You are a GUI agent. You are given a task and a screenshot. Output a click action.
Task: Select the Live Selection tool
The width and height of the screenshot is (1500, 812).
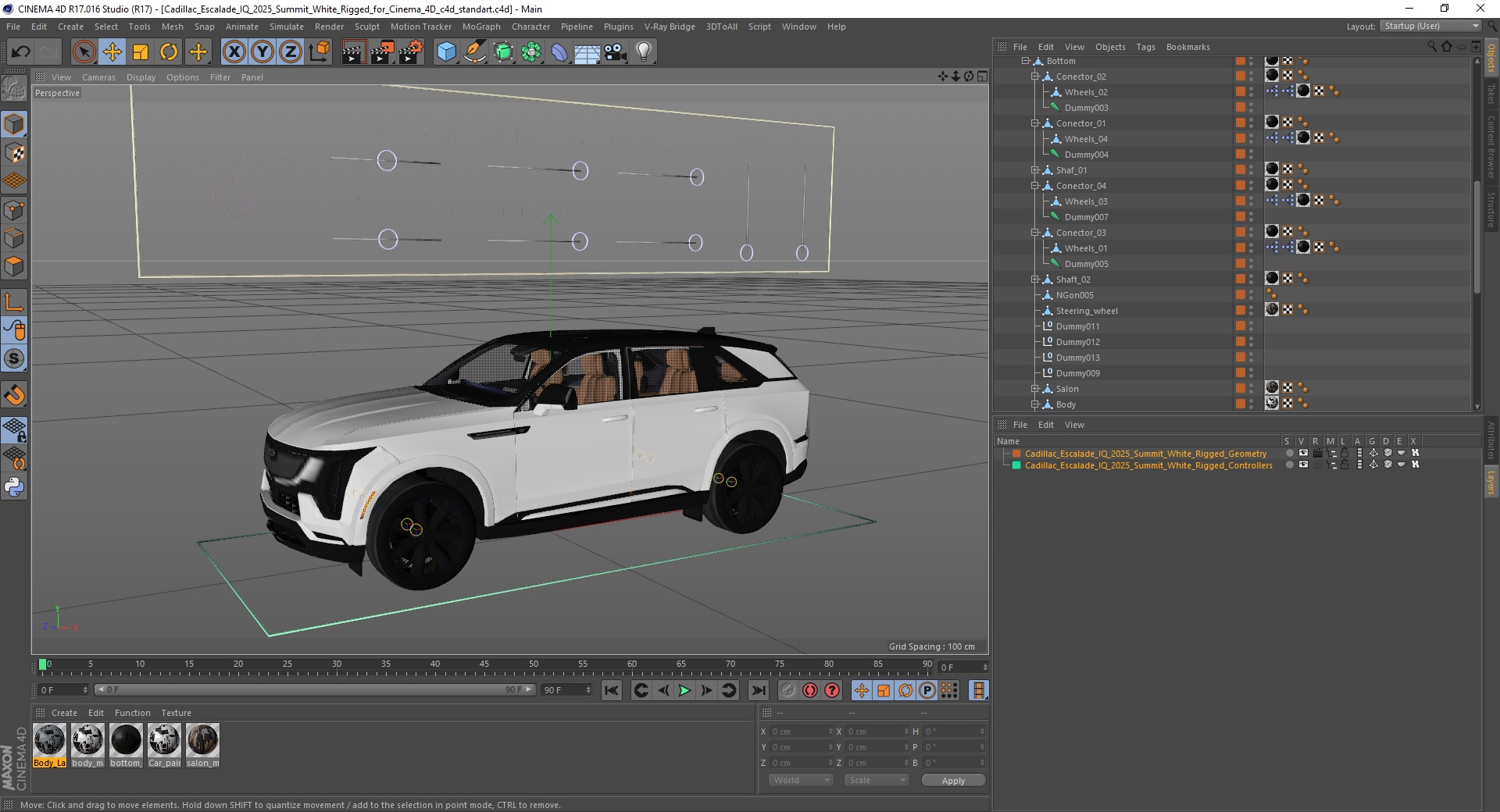tap(84, 52)
